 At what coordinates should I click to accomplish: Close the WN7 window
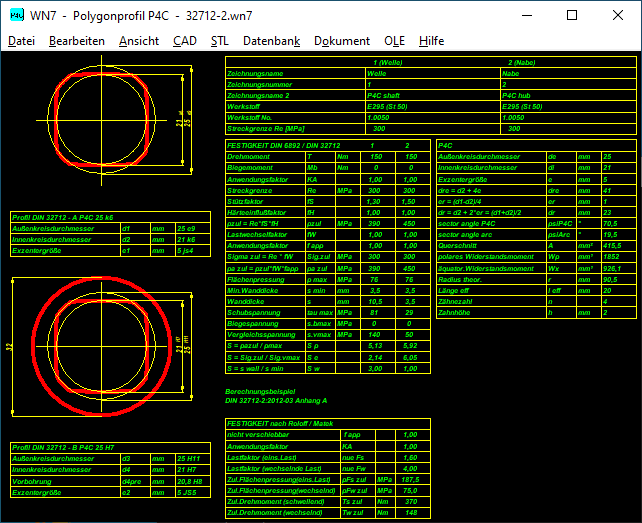tap(618, 15)
